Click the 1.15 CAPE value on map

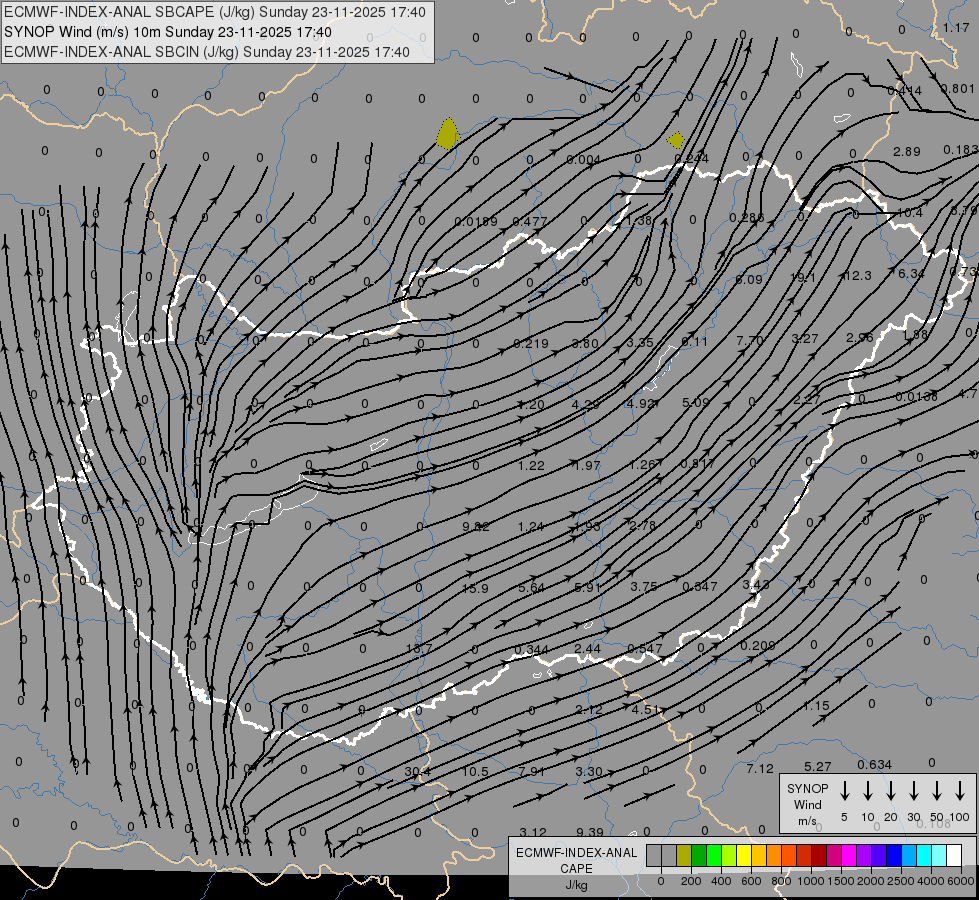tap(816, 706)
